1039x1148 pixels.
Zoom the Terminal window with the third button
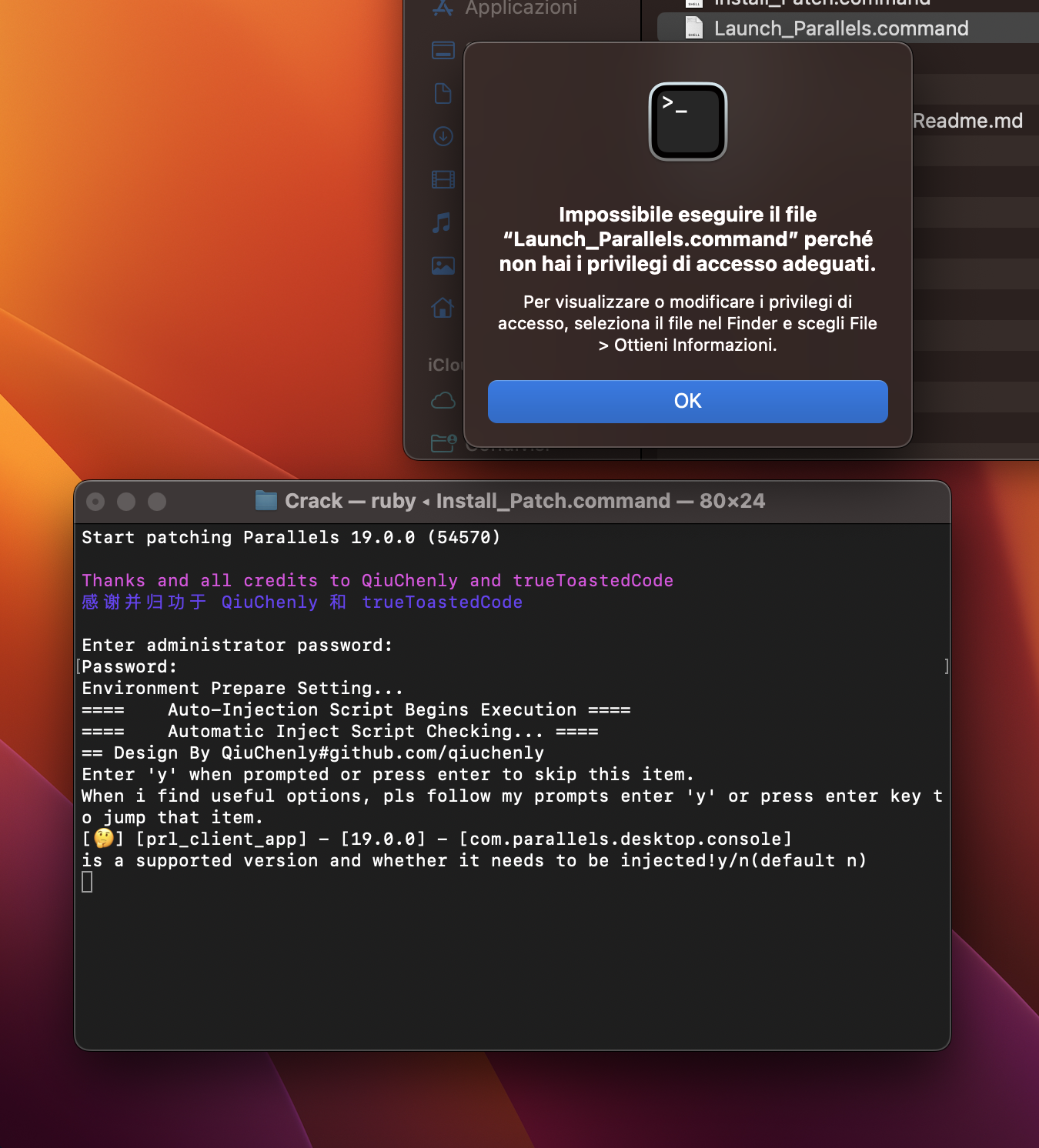[157, 502]
